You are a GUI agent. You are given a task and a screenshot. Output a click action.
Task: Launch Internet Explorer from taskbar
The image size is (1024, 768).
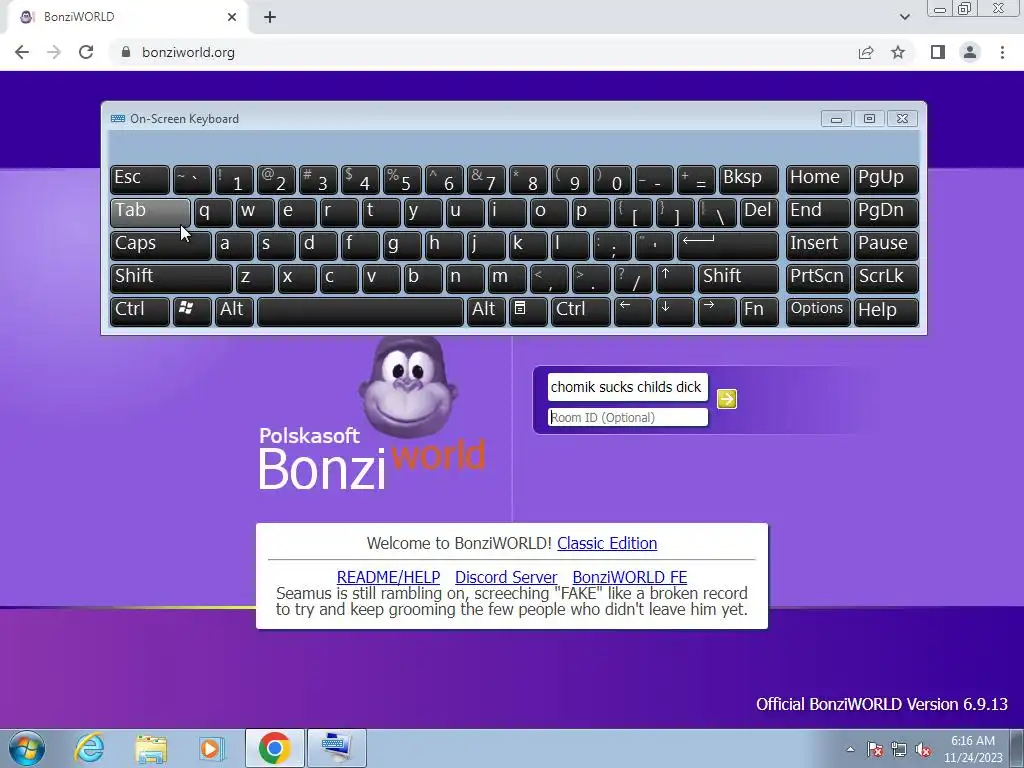tap(89, 748)
